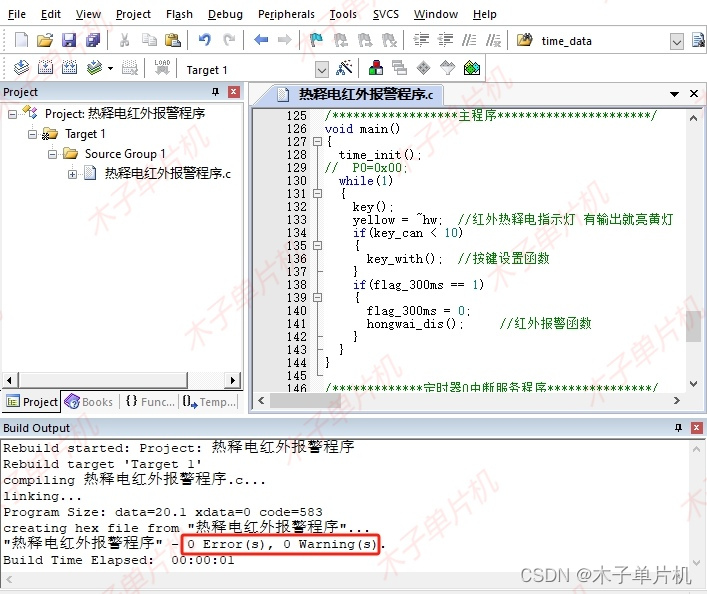Switch to the Templates tab
Image resolution: width=707 pixels, height=594 pixels.
coord(209,401)
